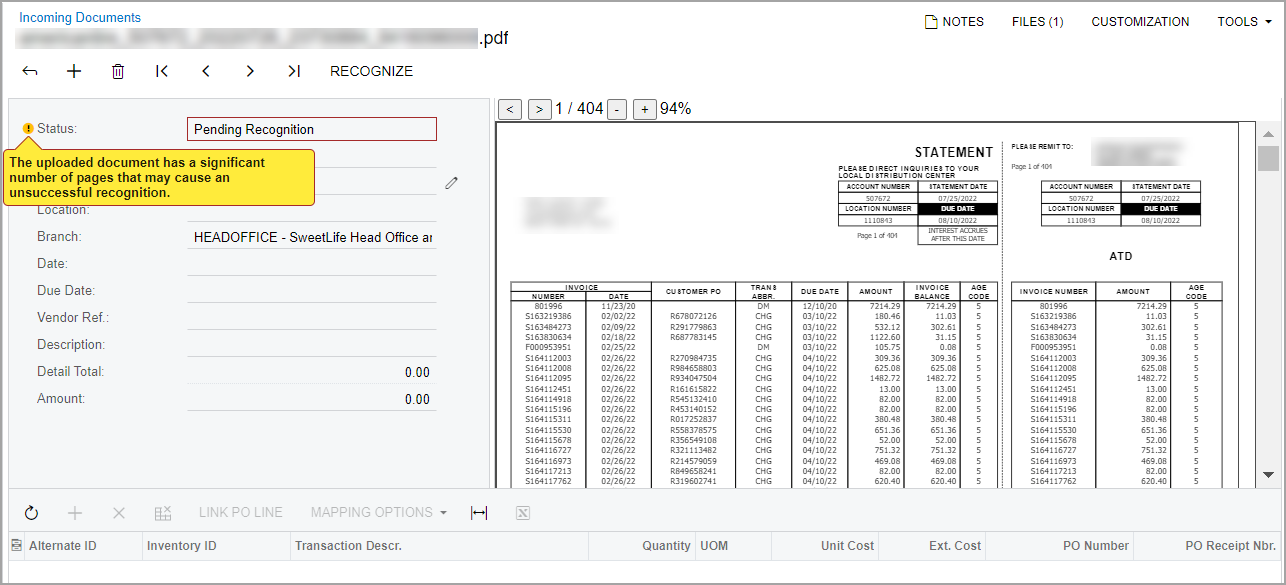Screen dimensions: 1286x585
Task: Fit grid columns width icon
Action: pos(479,513)
